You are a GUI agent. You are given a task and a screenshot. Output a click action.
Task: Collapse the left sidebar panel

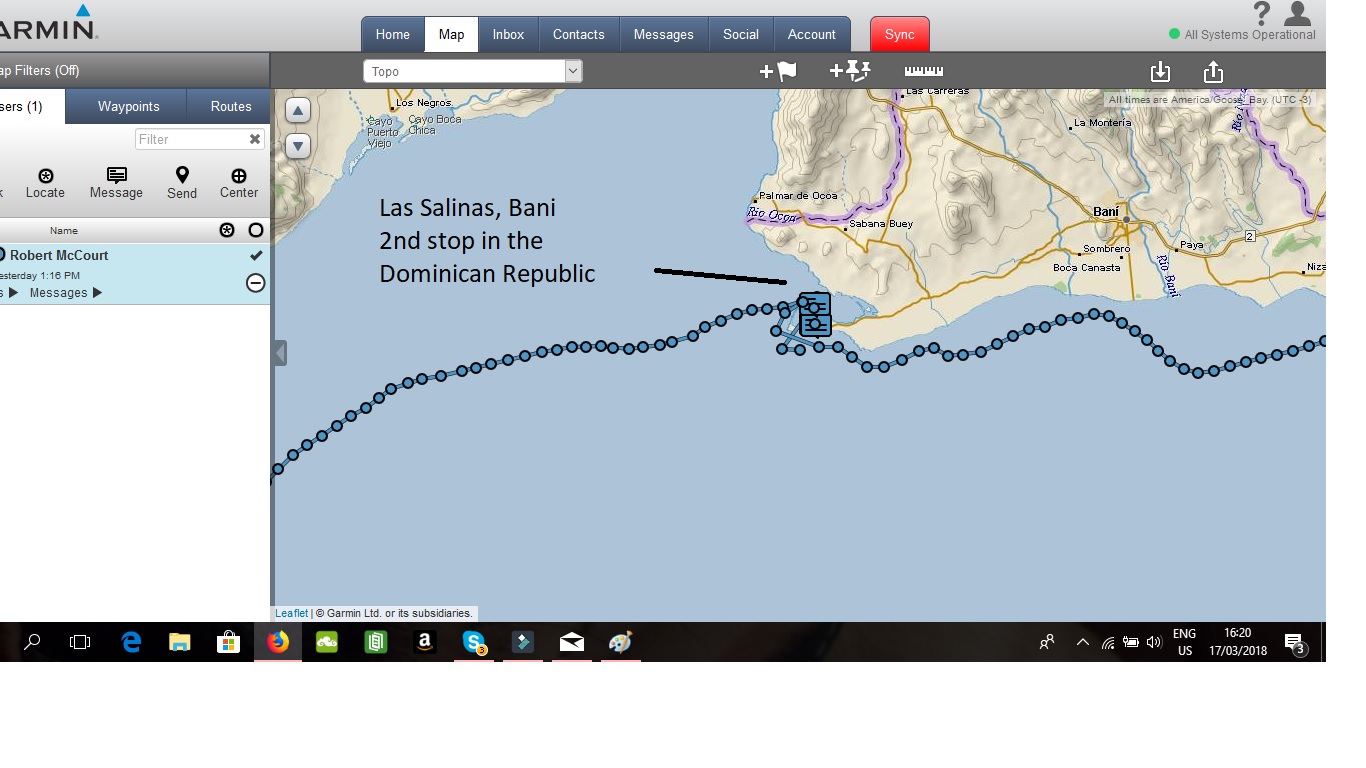point(279,352)
